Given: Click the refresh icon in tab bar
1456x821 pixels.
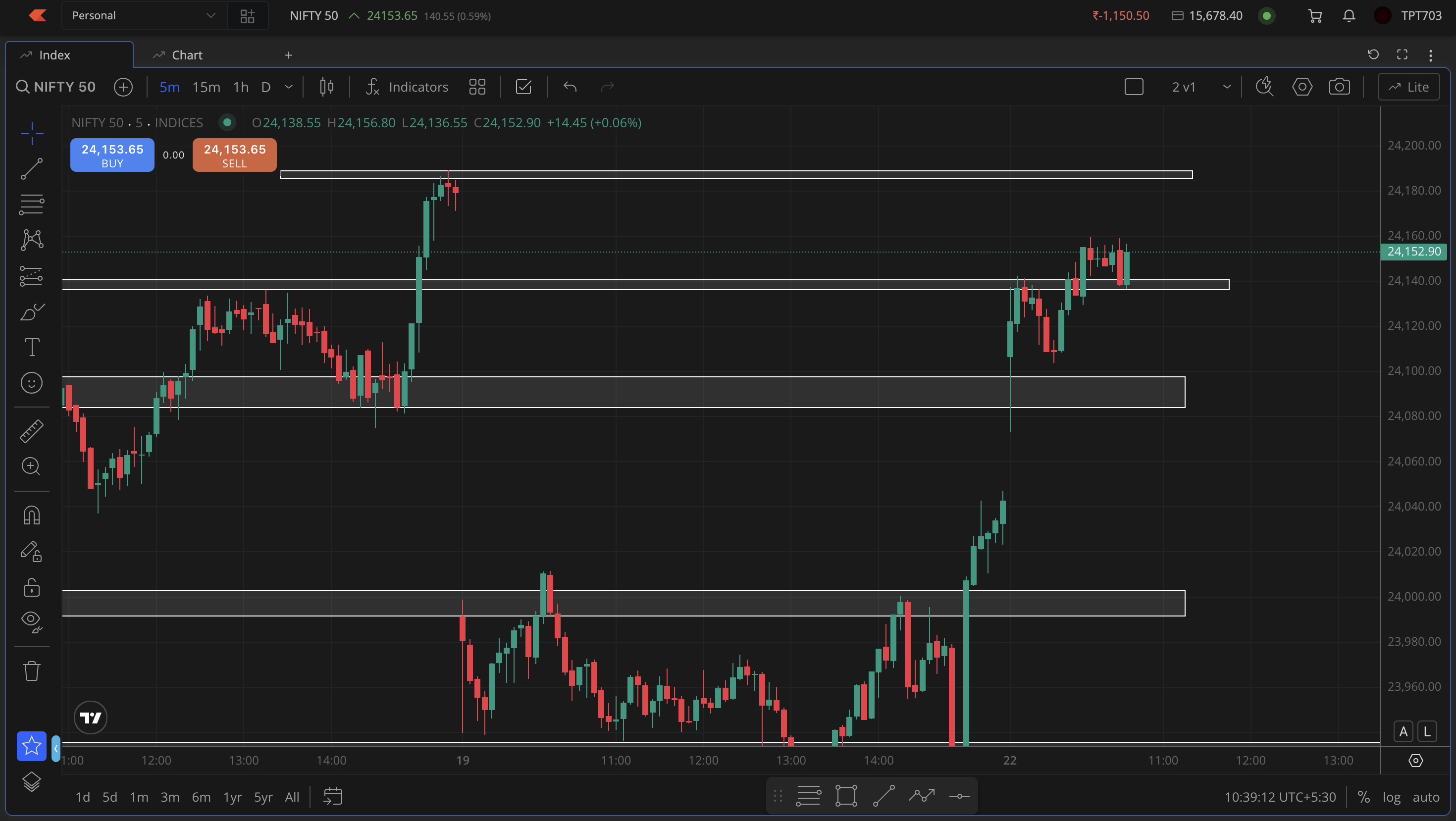Looking at the screenshot, I should (x=1373, y=55).
